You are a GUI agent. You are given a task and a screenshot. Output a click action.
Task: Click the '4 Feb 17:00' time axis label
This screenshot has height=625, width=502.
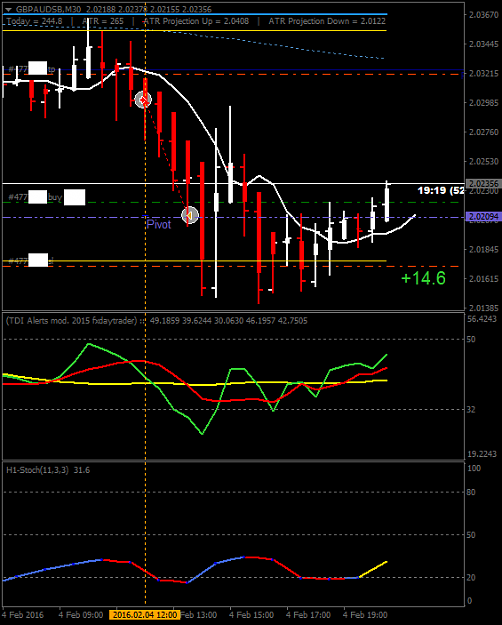tap(309, 615)
